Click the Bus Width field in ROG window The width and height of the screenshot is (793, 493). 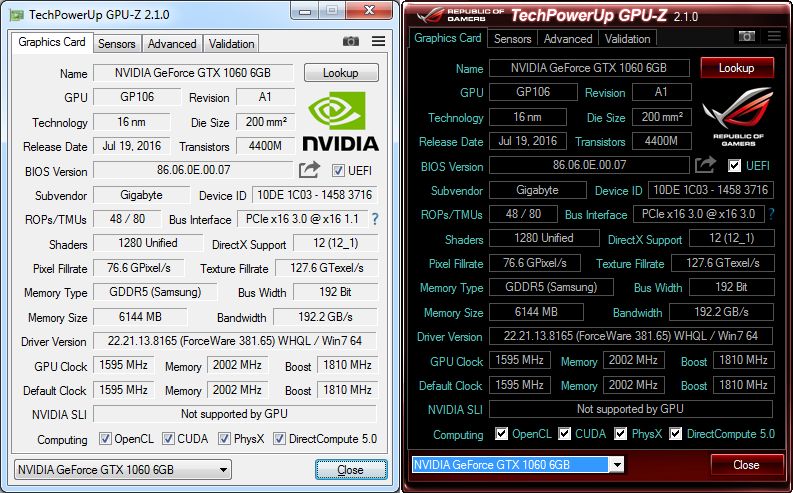[x=731, y=287]
